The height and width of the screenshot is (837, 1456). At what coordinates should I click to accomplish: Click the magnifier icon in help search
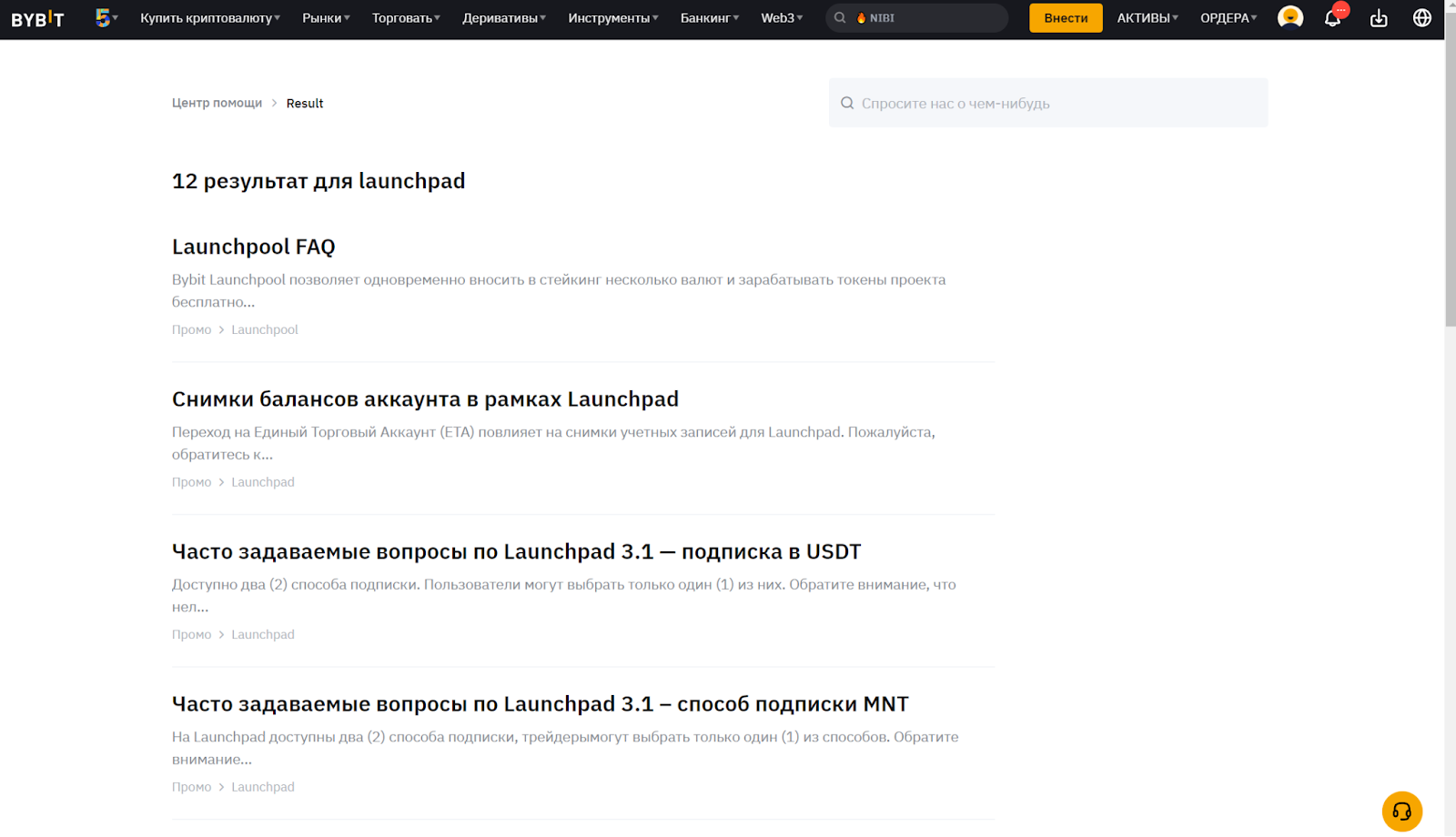[847, 103]
